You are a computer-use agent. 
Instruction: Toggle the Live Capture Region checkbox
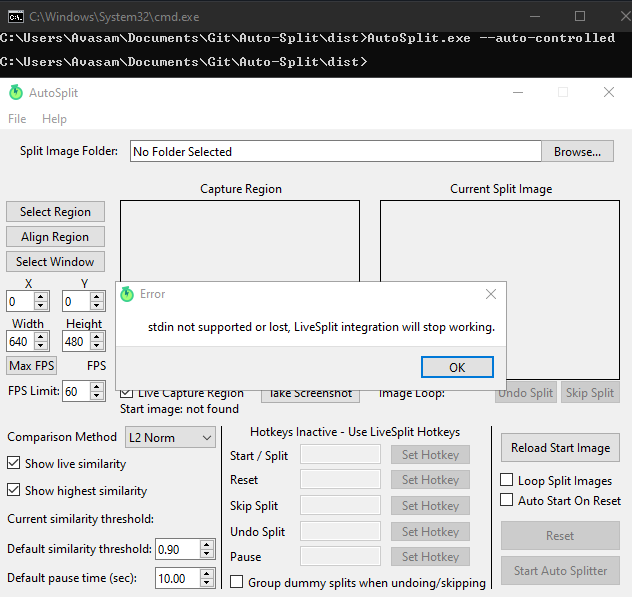click(127, 393)
